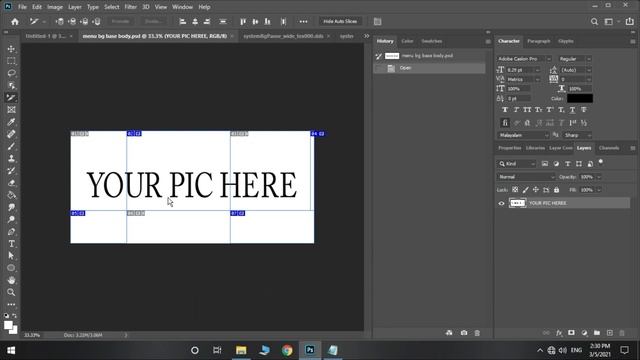Screen dimensions: 640x360
Task: Select the Zoom tool in toolbox
Action: click(11, 292)
